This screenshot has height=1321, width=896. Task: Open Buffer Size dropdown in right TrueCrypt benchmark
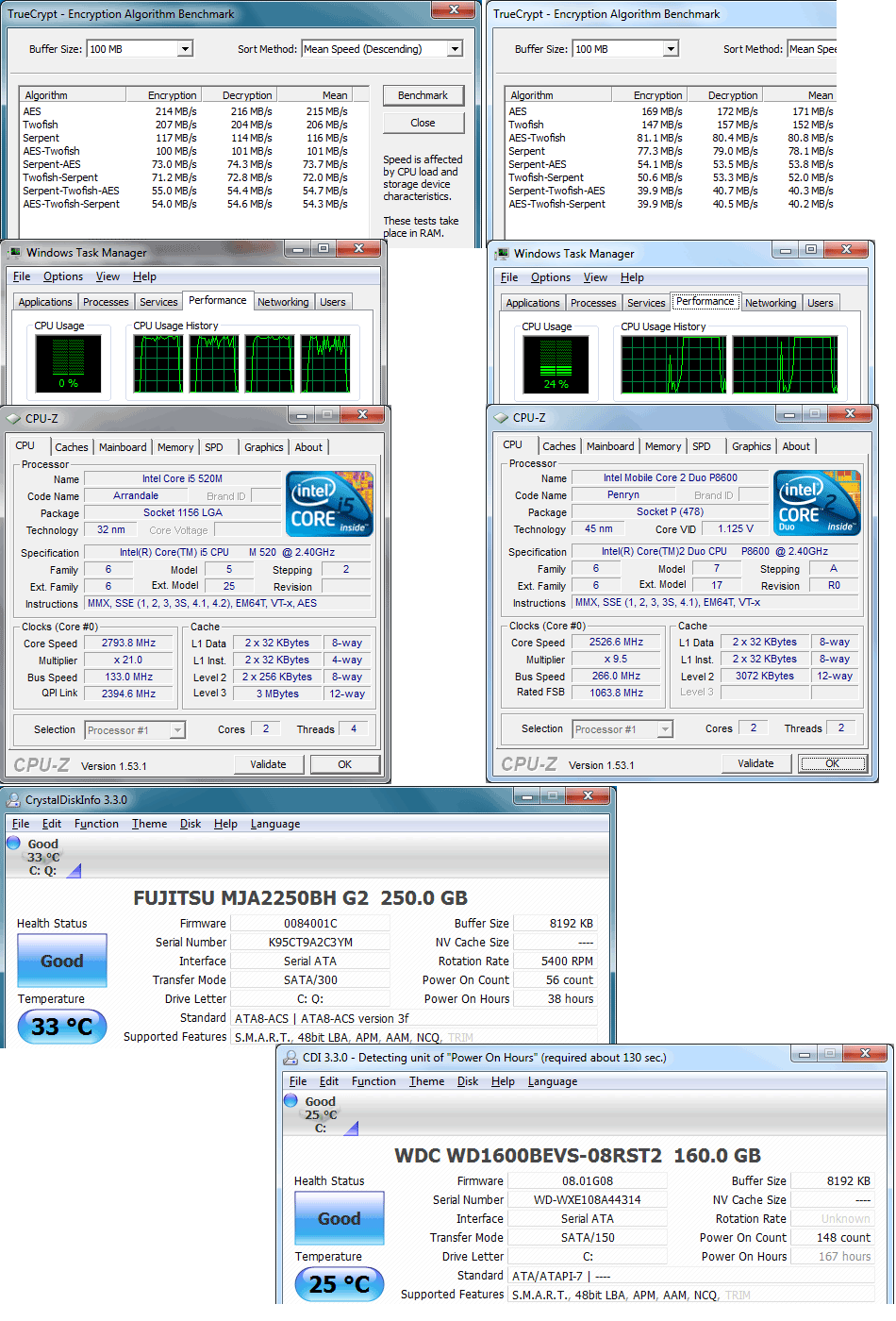[671, 49]
